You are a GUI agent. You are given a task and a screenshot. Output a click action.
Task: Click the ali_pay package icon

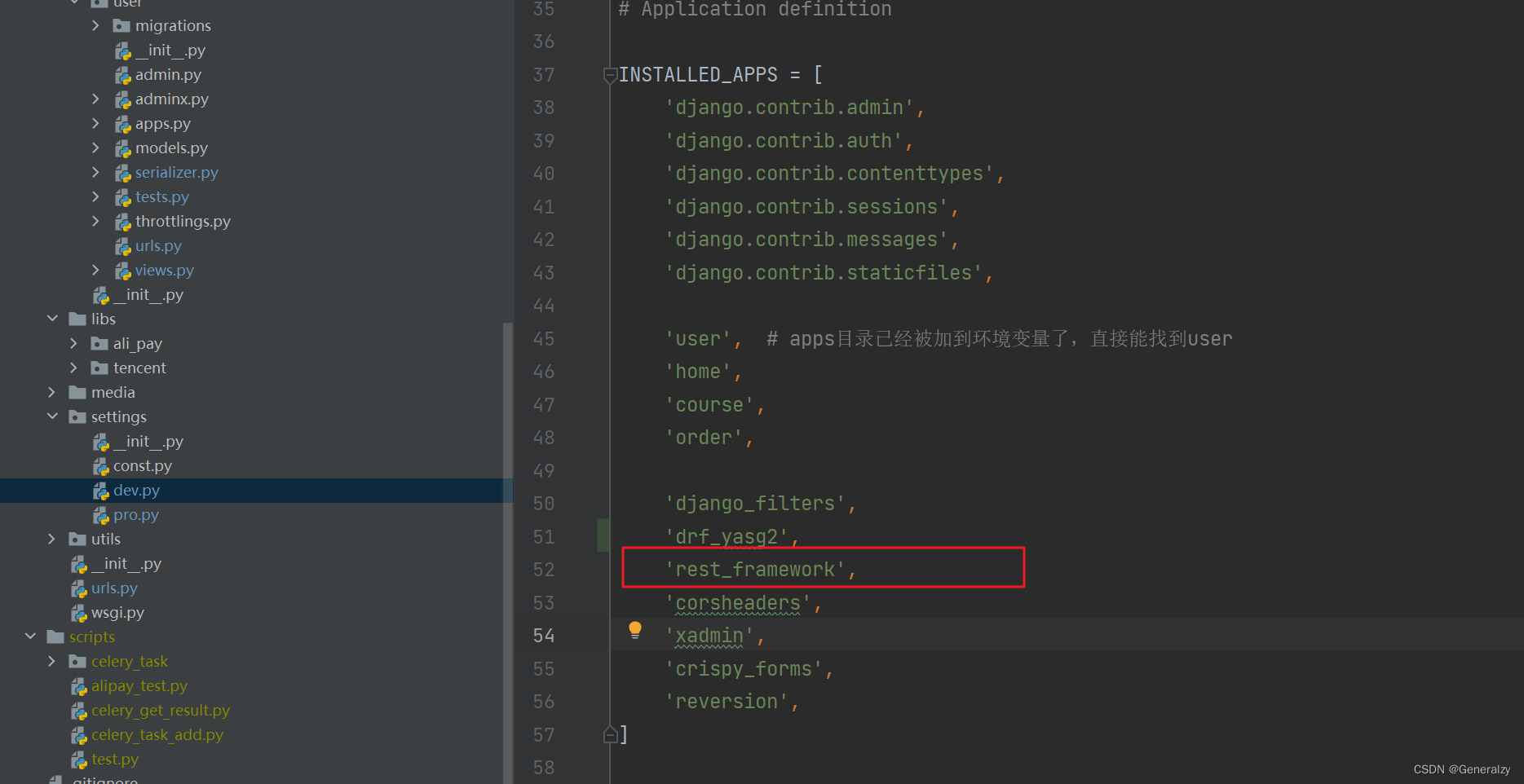pos(99,344)
